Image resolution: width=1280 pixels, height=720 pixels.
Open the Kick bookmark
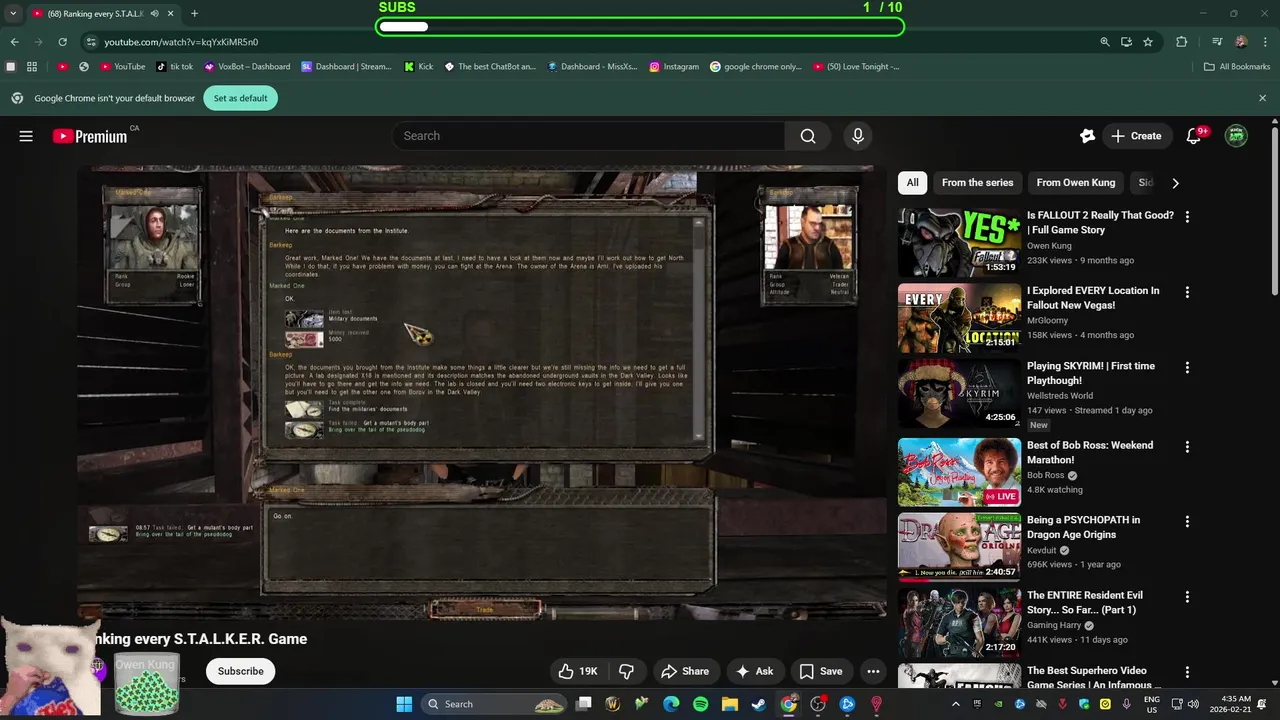[419, 67]
